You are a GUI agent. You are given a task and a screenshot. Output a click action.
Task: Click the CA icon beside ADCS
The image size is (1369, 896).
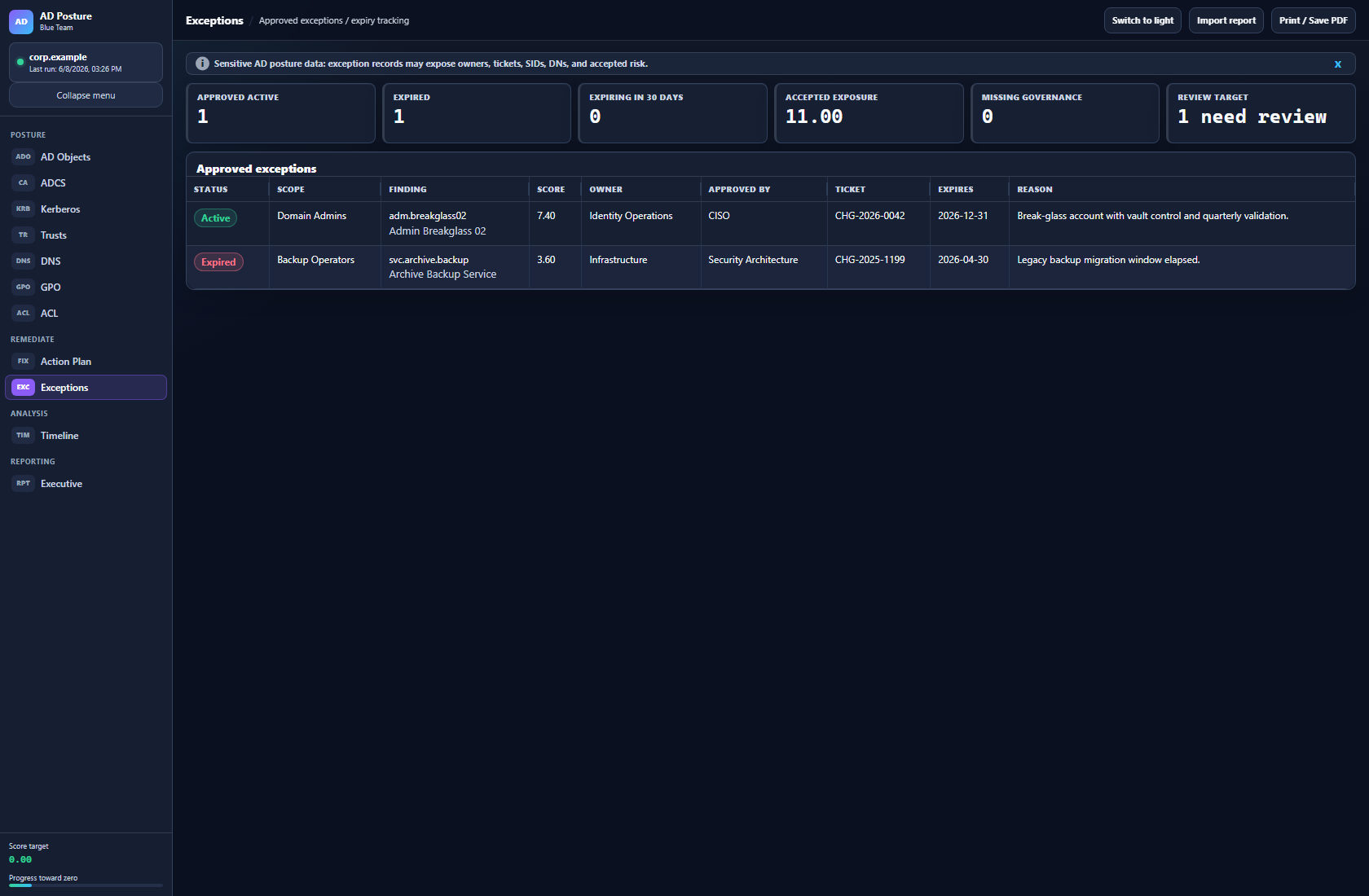[x=23, y=183]
